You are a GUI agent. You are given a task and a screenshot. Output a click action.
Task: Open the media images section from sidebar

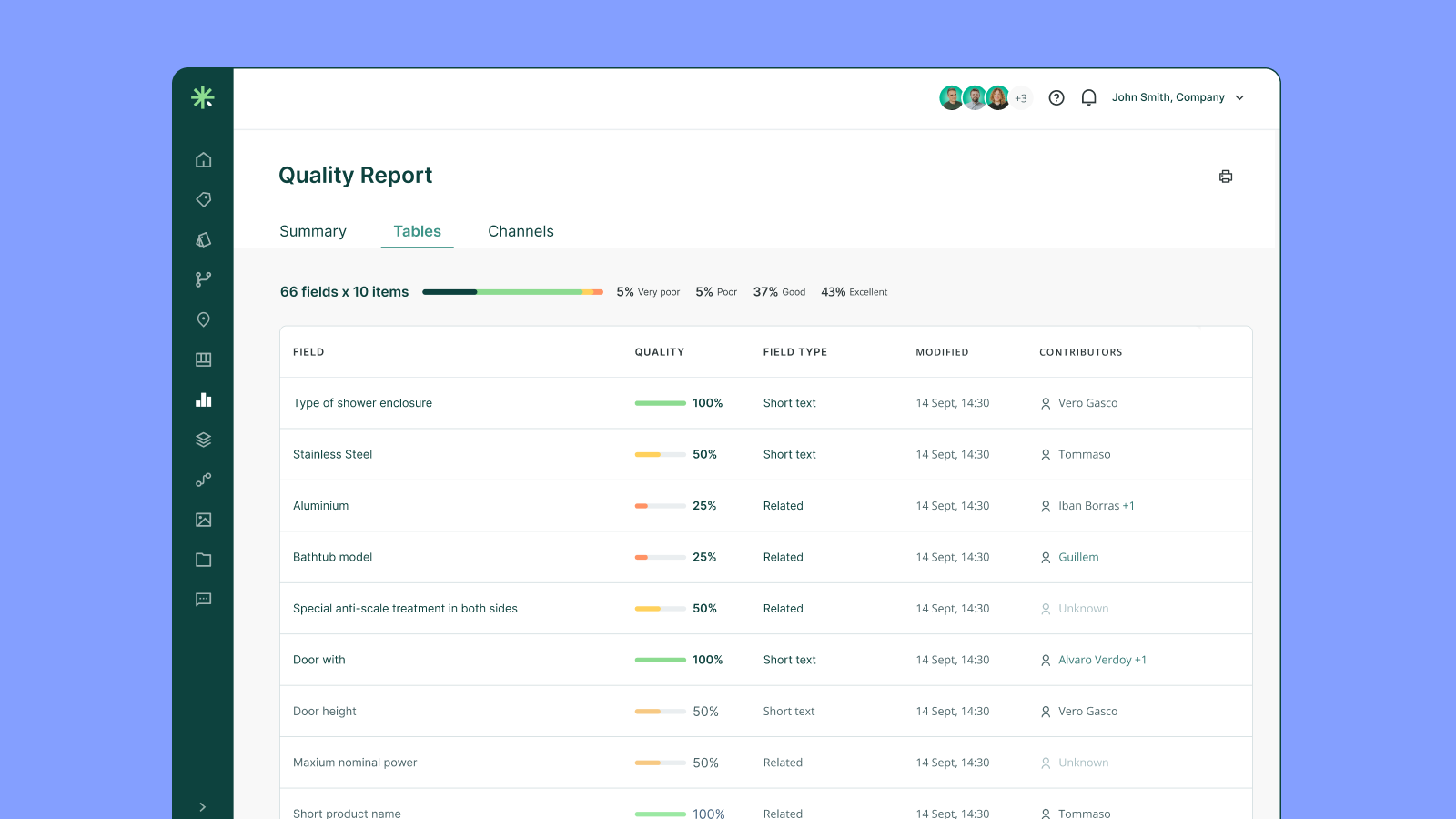[x=203, y=520]
